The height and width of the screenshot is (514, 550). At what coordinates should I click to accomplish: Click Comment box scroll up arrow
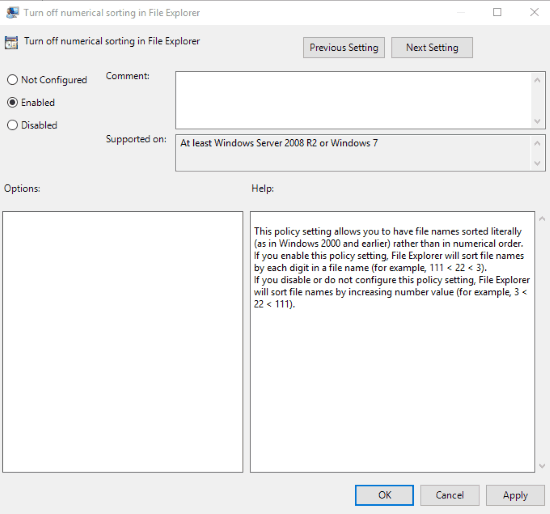(537, 80)
